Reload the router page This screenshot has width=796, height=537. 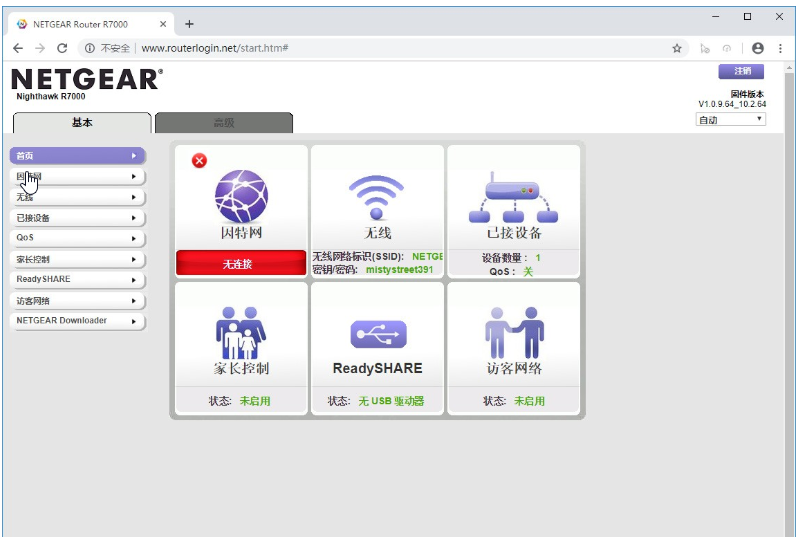62,48
